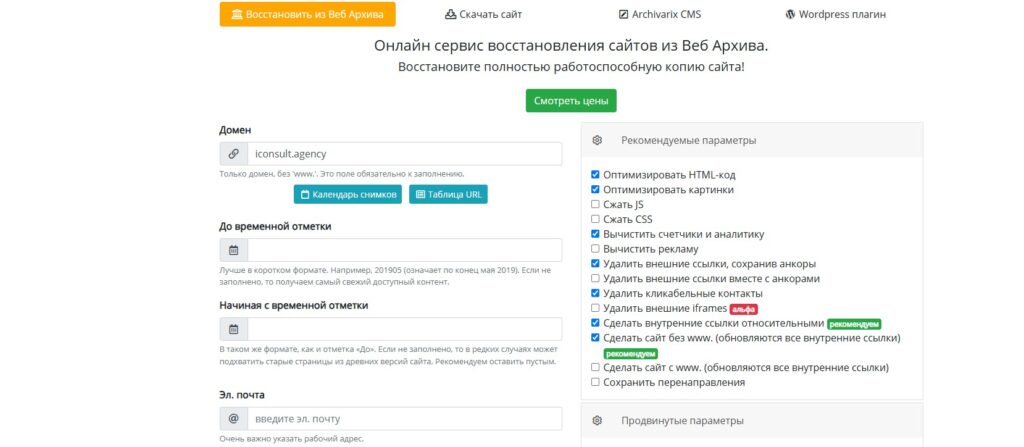Uncheck Оптимизировать HTML-код option
The image size is (1024, 447).
pyautogui.click(x=595, y=175)
